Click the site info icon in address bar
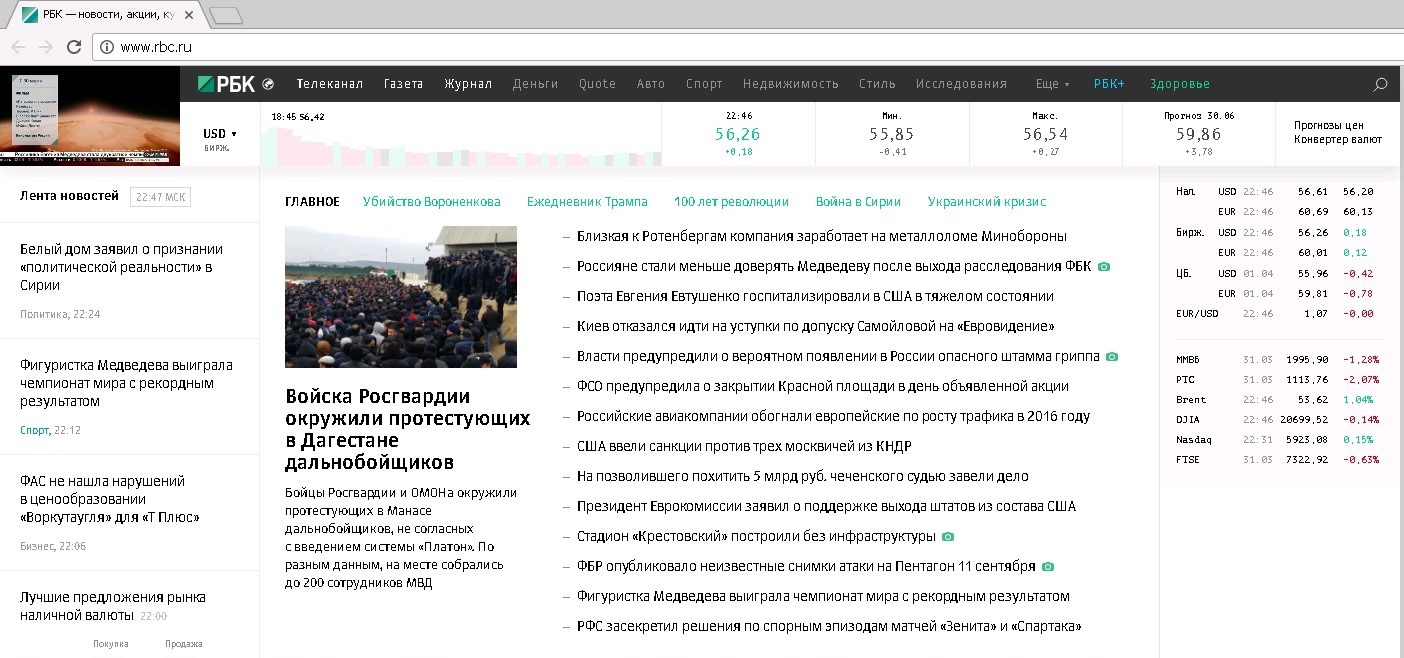The image size is (1404, 658). (x=105, y=47)
